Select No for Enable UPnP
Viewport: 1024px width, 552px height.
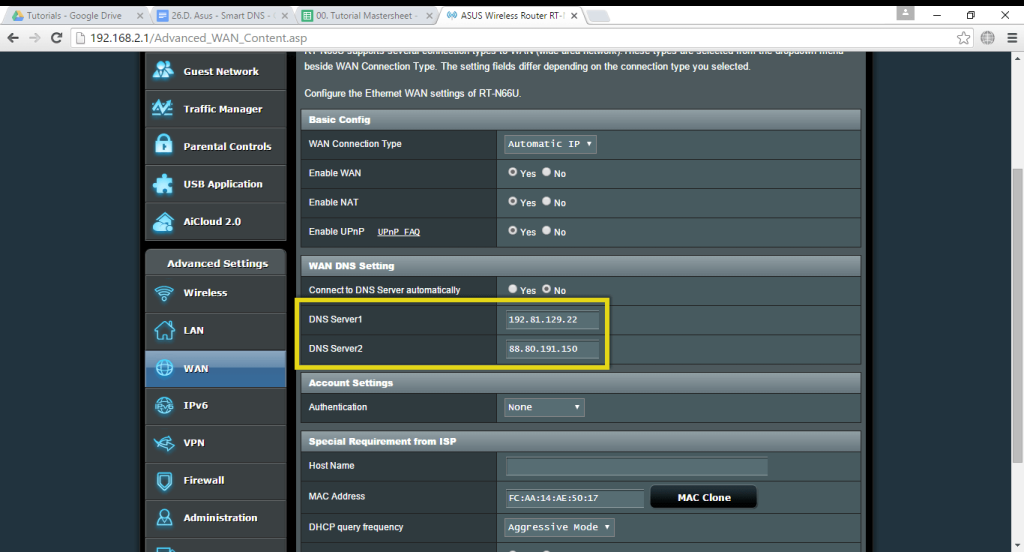click(x=547, y=231)
